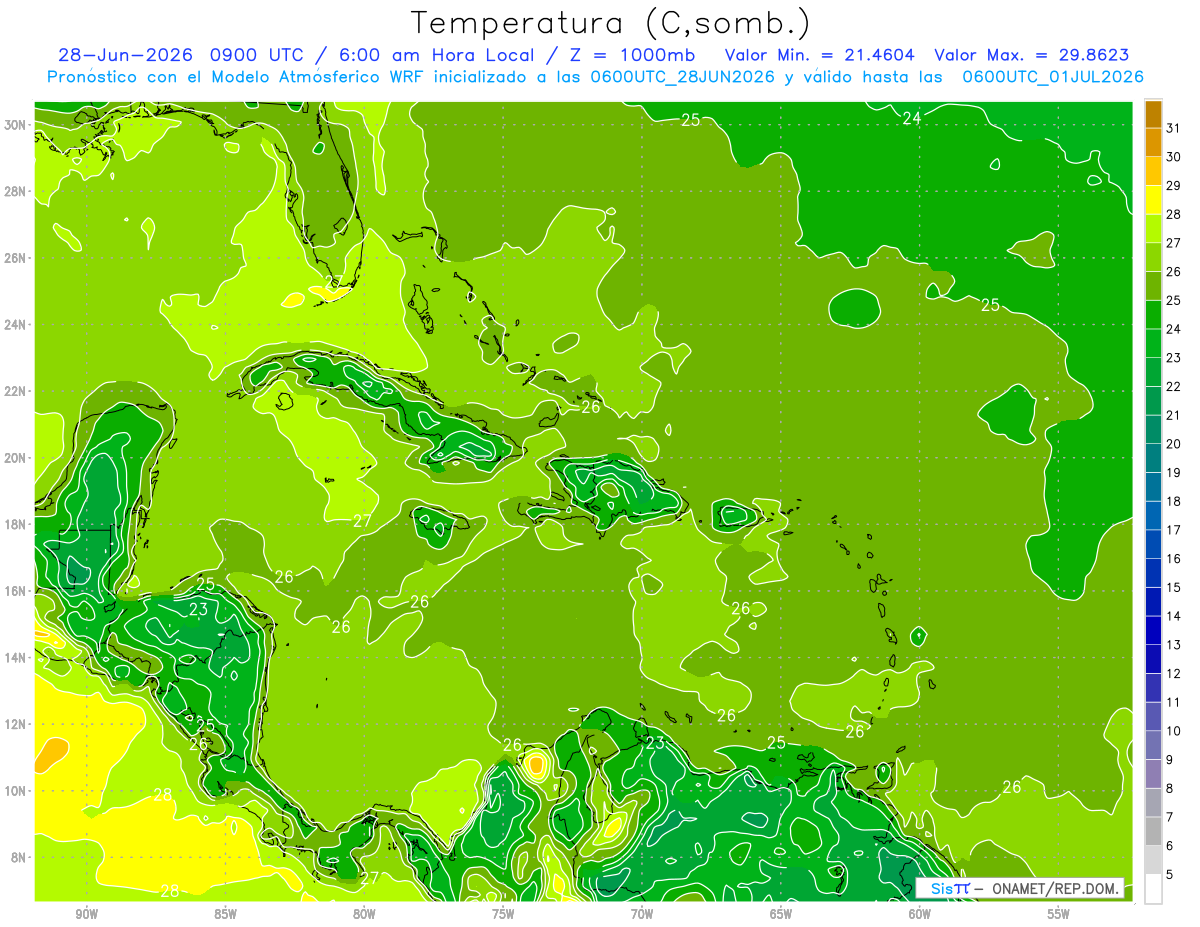Click the 80W longitude axis label
Image resolution: width=1200 pixels, height=927 pixels.
point(364,914)
